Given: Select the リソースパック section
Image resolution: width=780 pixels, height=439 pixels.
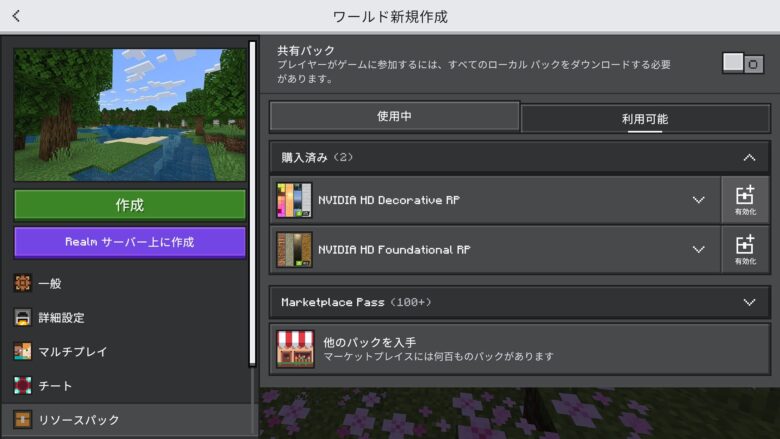Looking at the screenshot, I should point(128,420).
